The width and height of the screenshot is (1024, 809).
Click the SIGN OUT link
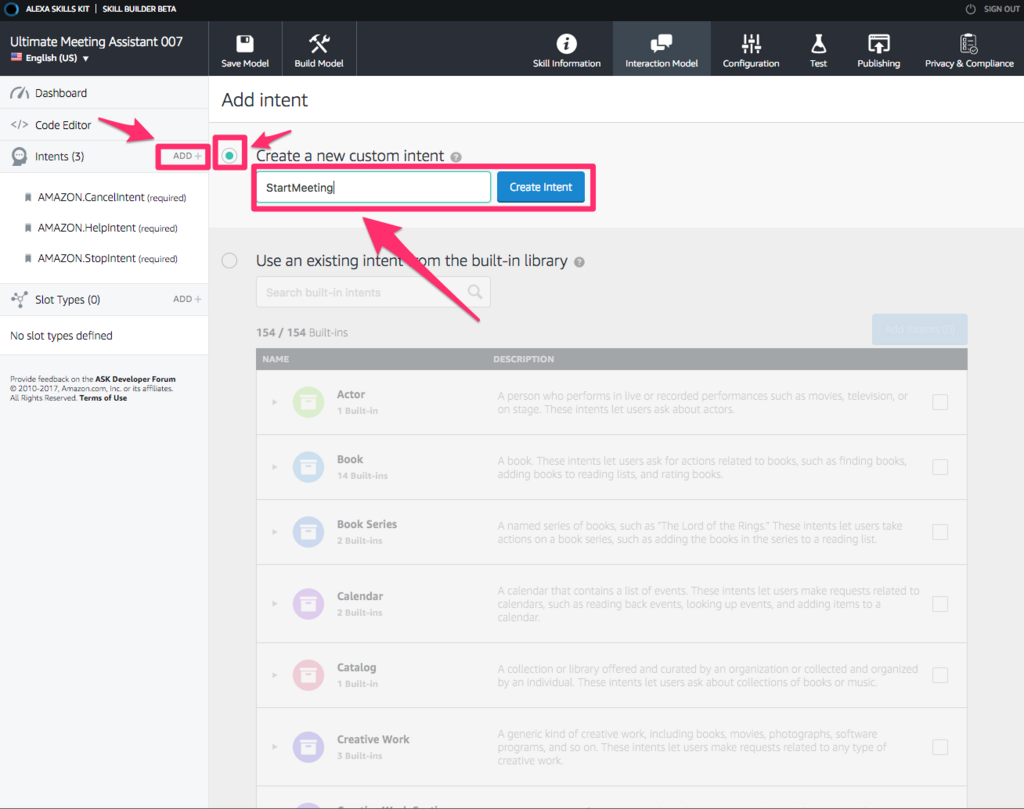point(1001,9)
